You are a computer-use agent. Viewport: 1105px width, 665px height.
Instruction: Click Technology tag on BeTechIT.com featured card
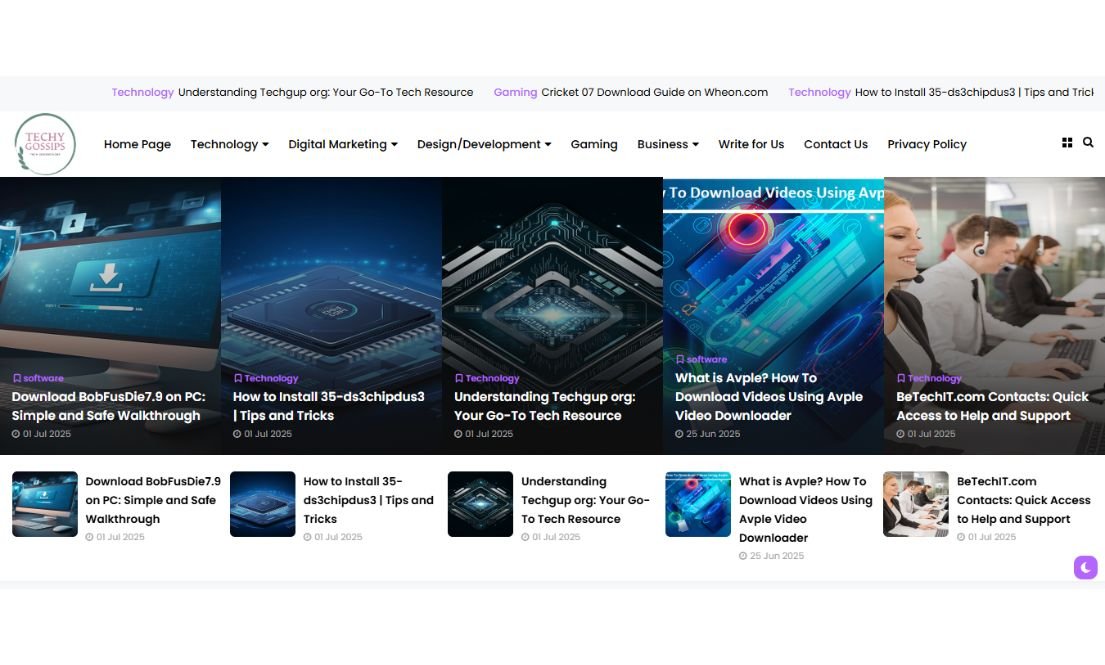pyautogui.click(x=929, y=378)
